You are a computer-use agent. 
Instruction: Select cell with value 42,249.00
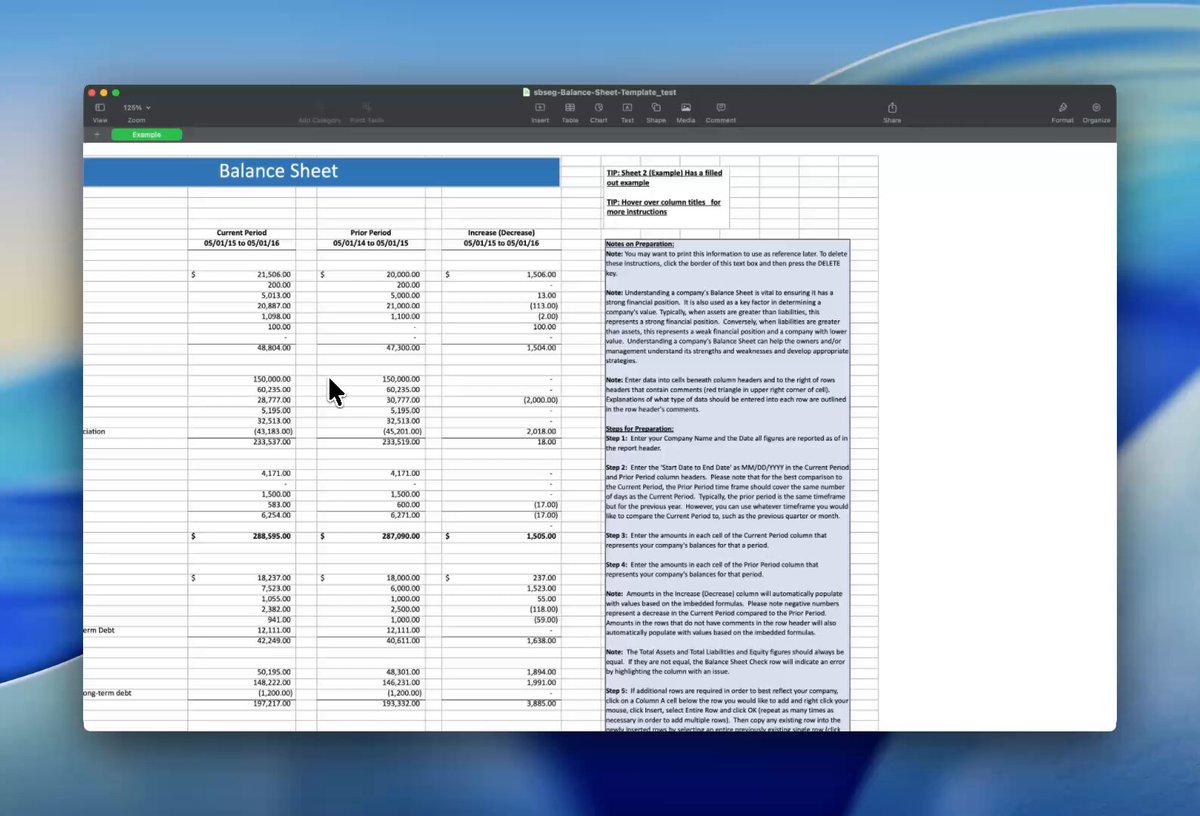click(x=273, y=641)
